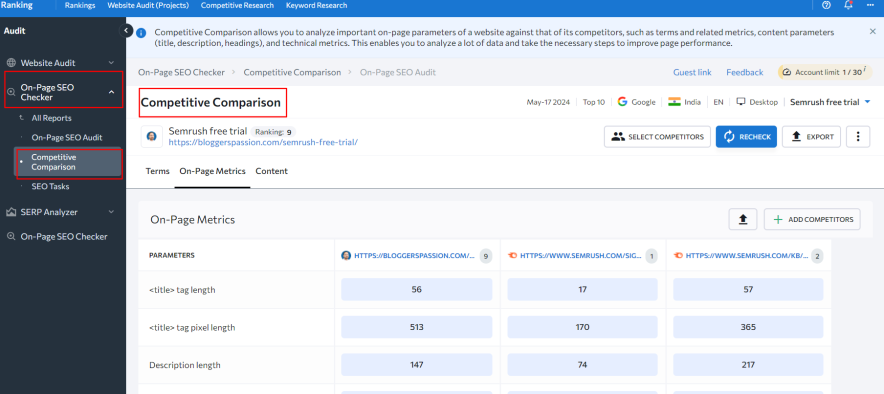
Task: Click the On-Page Metrics upload icon button
Action: point(743,219)
